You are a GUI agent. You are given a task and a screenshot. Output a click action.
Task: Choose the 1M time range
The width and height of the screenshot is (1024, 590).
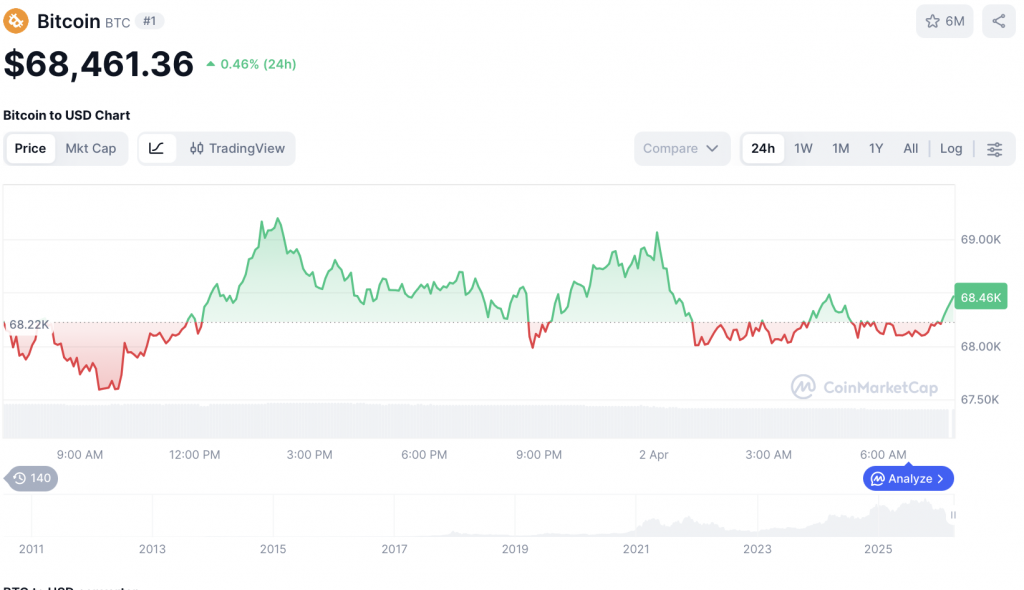coord(840,149)
